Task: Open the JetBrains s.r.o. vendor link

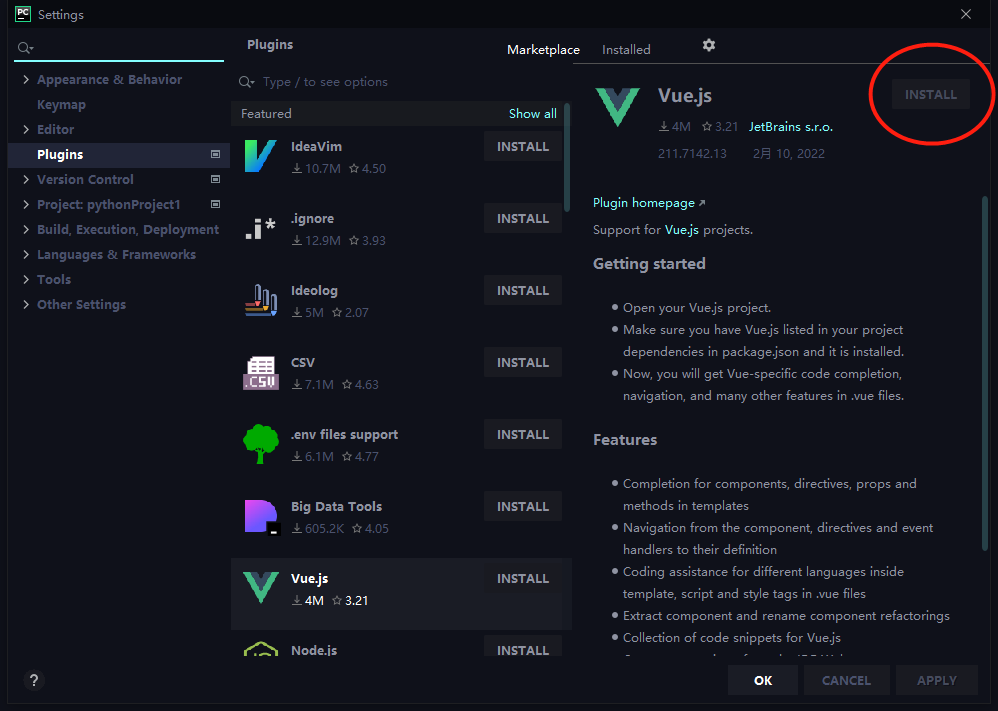Action: [791, 127]
